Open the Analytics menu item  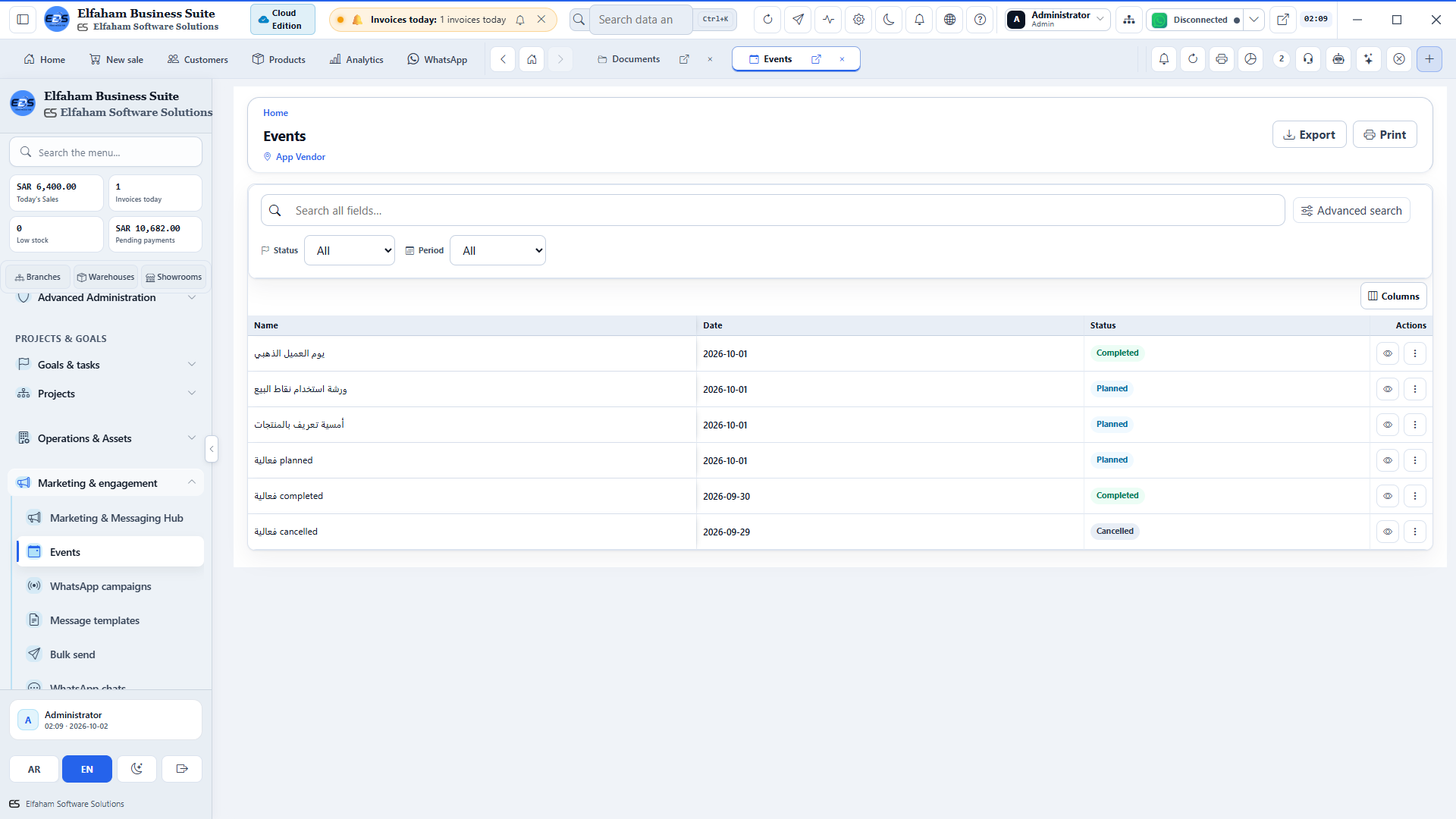pos(356,59)
